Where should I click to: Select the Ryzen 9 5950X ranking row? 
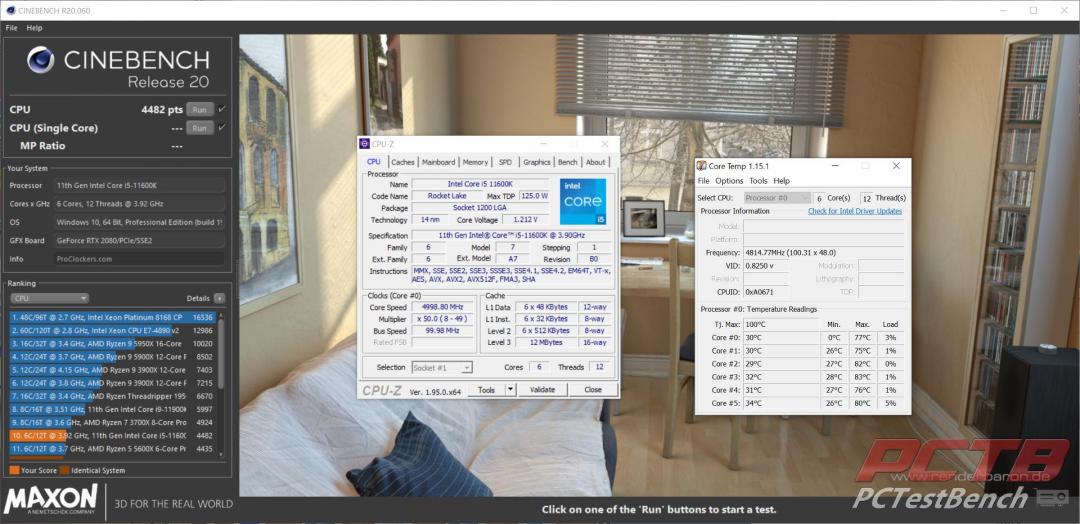112,344
